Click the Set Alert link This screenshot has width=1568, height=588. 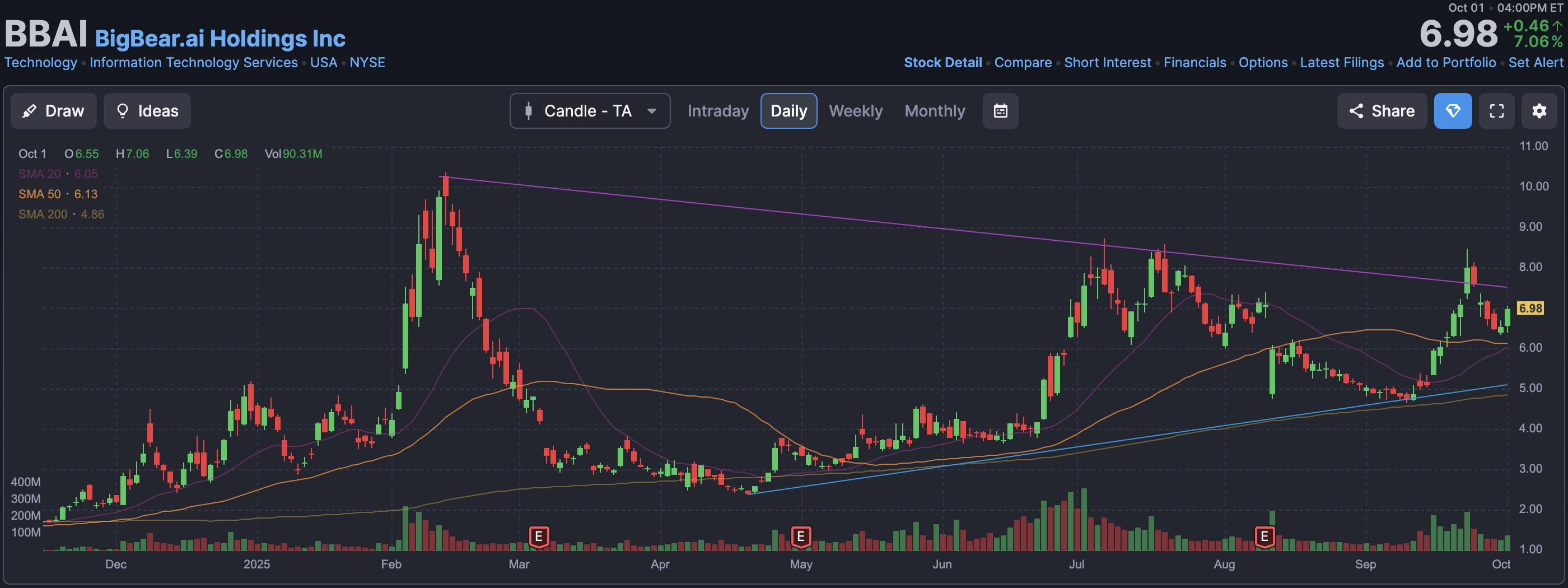(x=1535, y=63)
